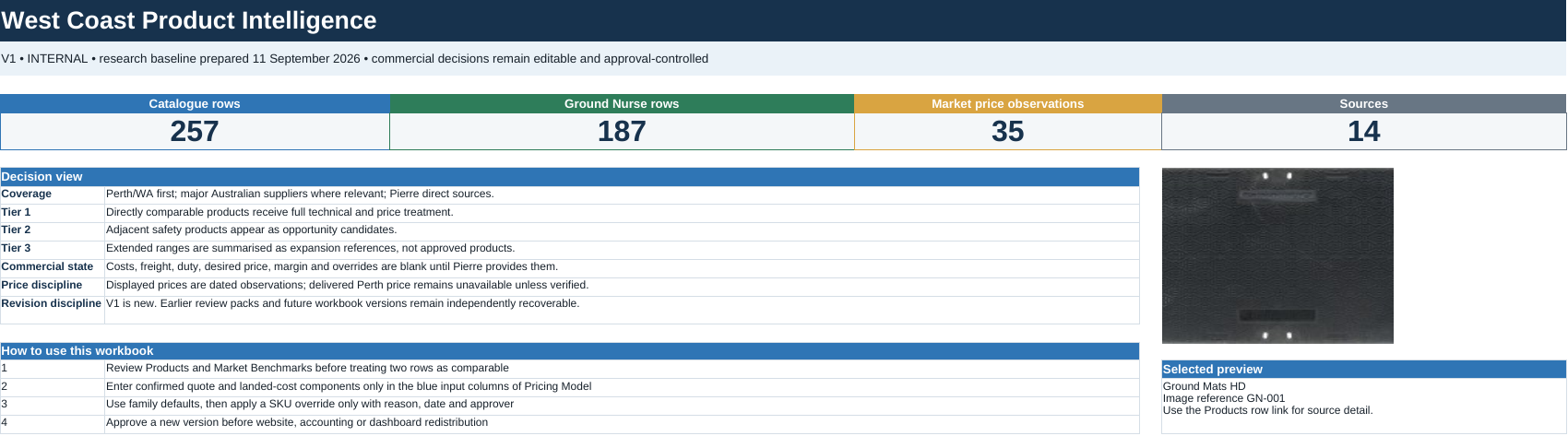This screenshot has width=1568, height=436.
Task: Click step number 4 cell
Action: pyautogui.click(x=53, y=423)
